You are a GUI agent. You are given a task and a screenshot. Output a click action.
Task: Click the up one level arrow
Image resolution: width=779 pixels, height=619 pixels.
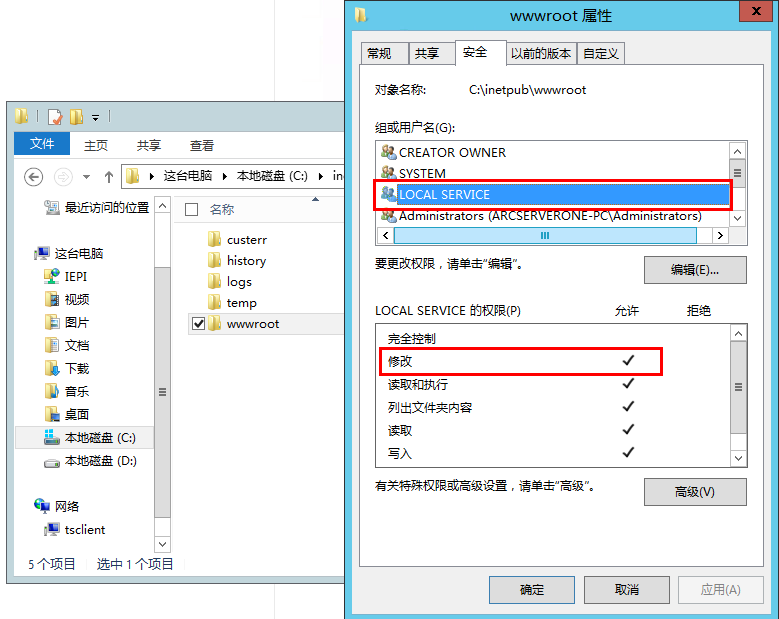(x=109, y=177)
